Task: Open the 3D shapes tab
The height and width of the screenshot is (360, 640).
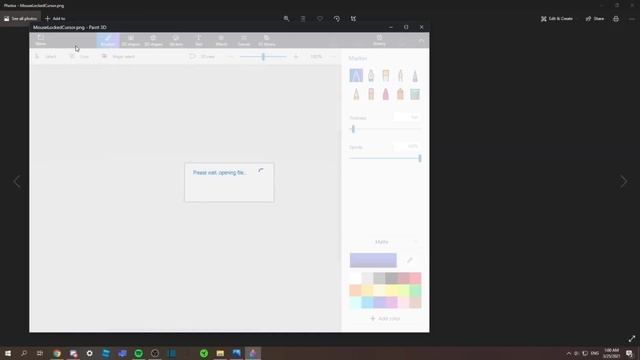Action: (x=153, y=40)
